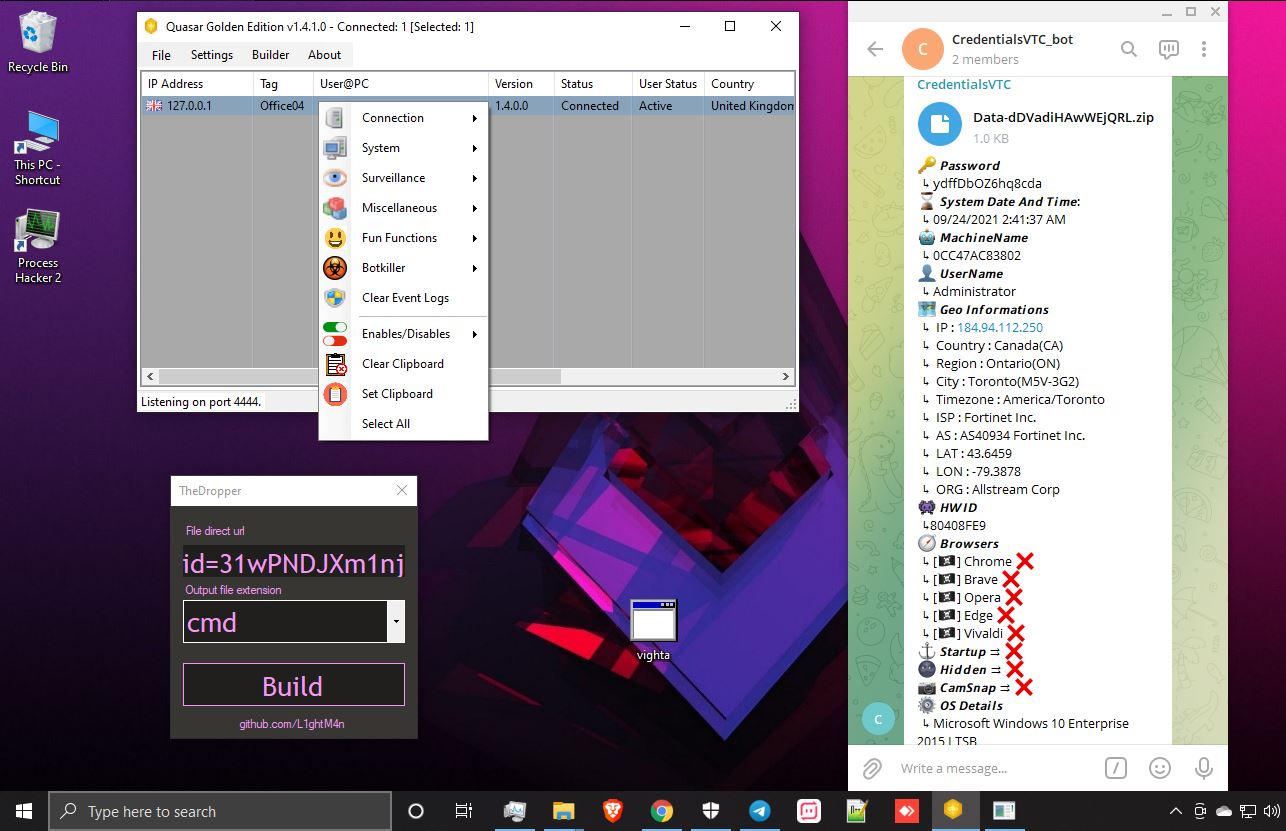
Task: Sort by the IP Address column header
Action: (x=197, y=84)
